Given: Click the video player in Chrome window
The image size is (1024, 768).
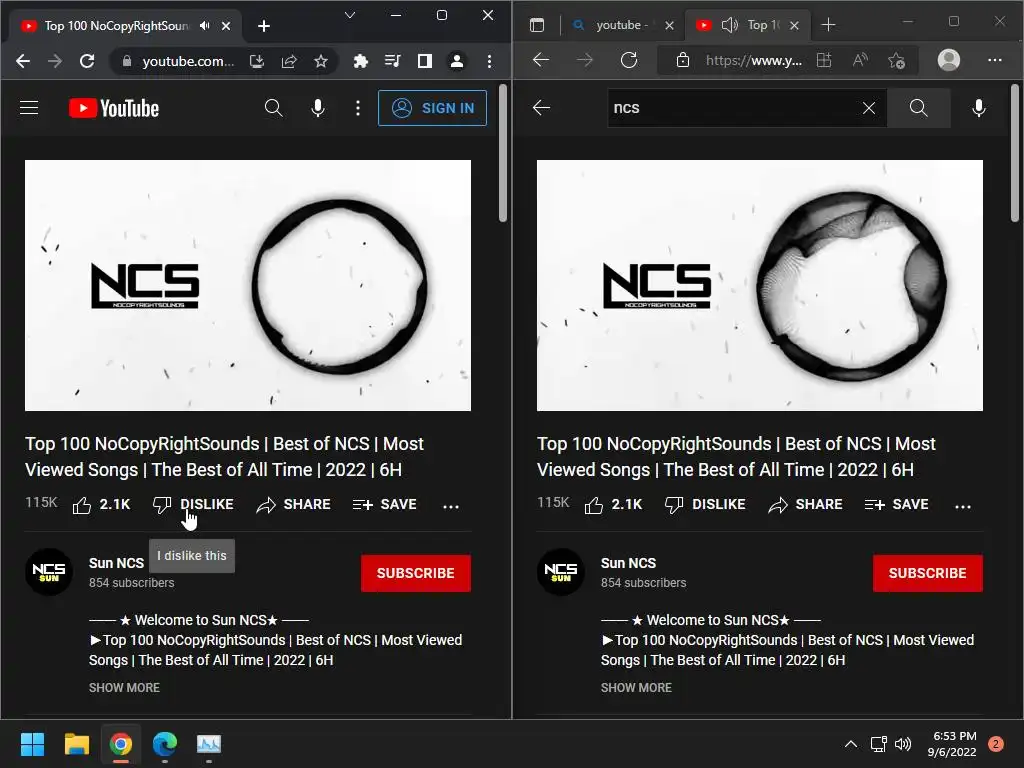Looking at the screenshot, I should tap(248, 285).
